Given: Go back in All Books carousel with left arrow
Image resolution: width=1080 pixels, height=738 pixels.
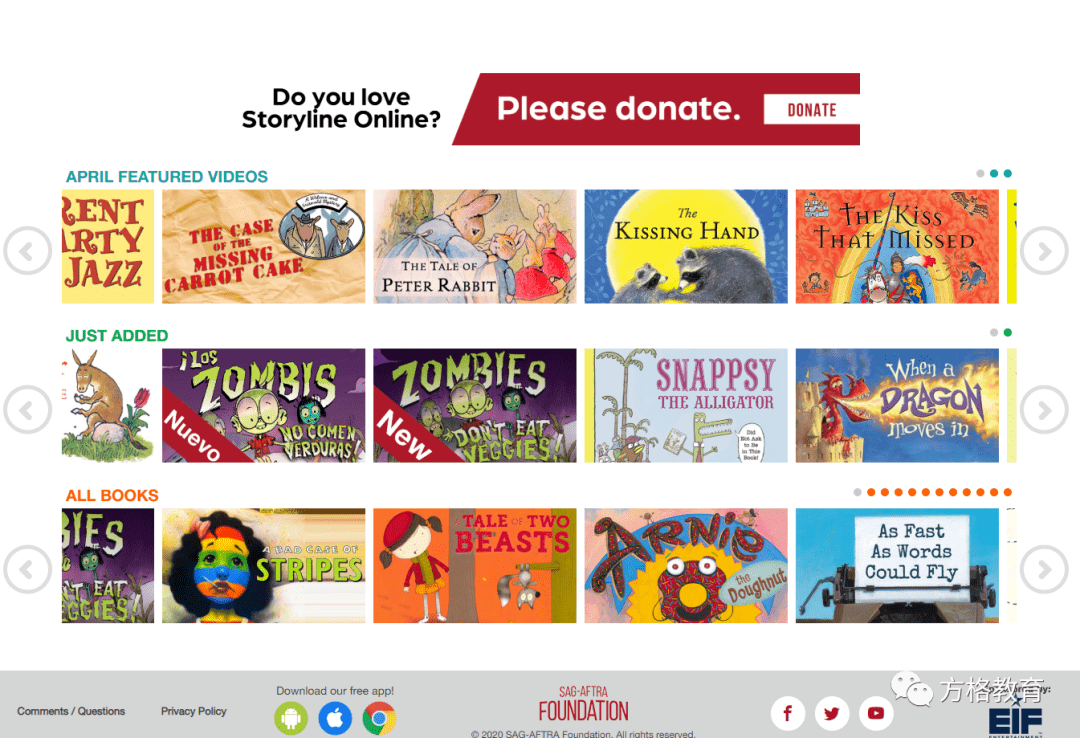Looking at the screenshot, I should (x=28, y=569).
